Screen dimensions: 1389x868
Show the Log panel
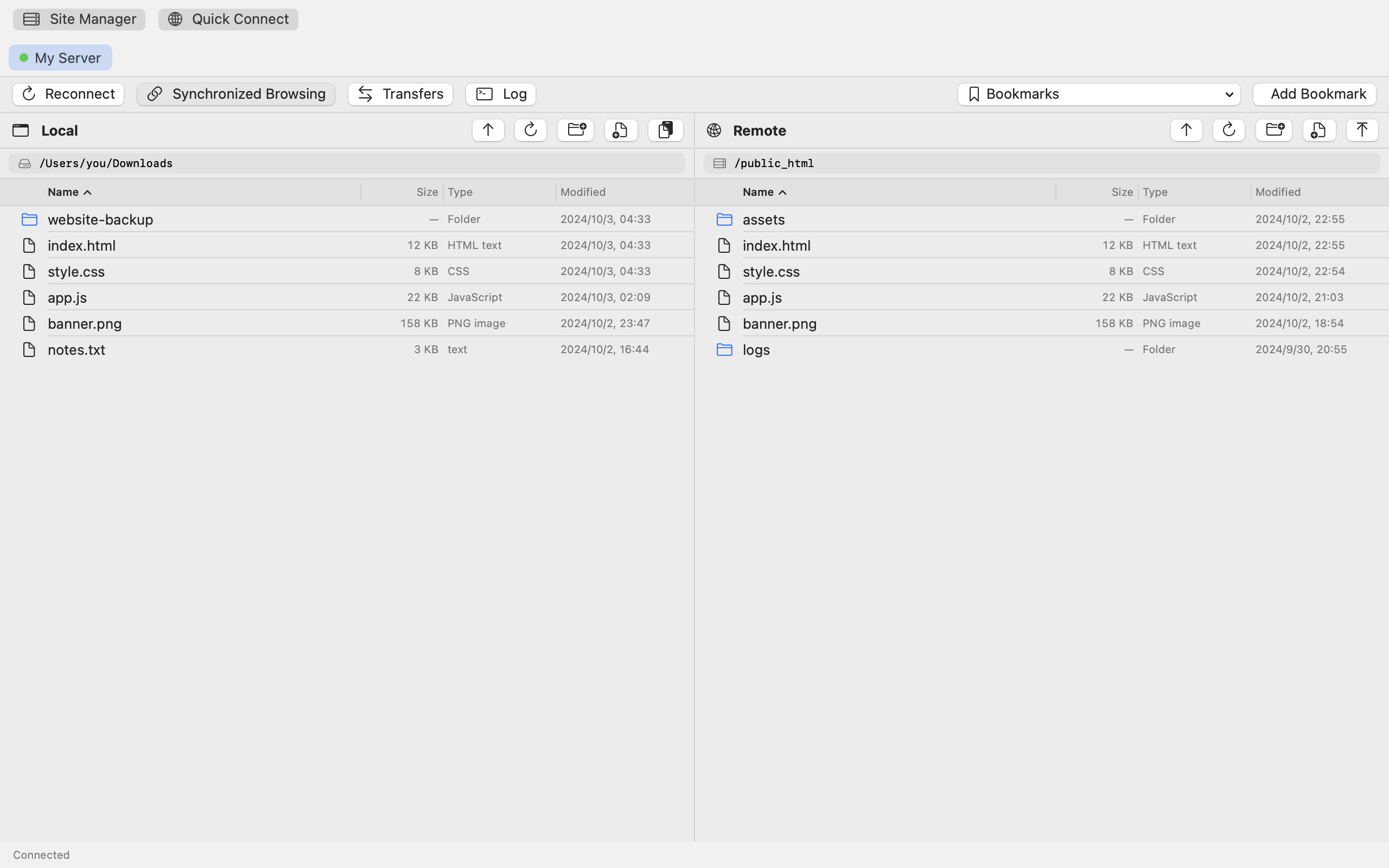[500, 94]
